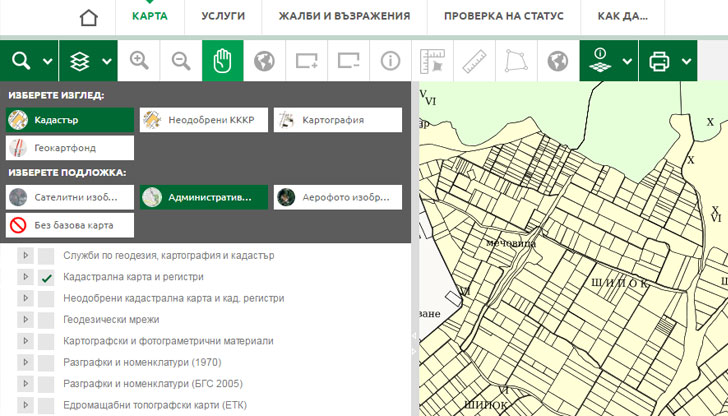This screenshot has height=416, width=728.
Task: Go to ПРОВЕРКА НА СТАТУС tab
Action: coord(503,17)
